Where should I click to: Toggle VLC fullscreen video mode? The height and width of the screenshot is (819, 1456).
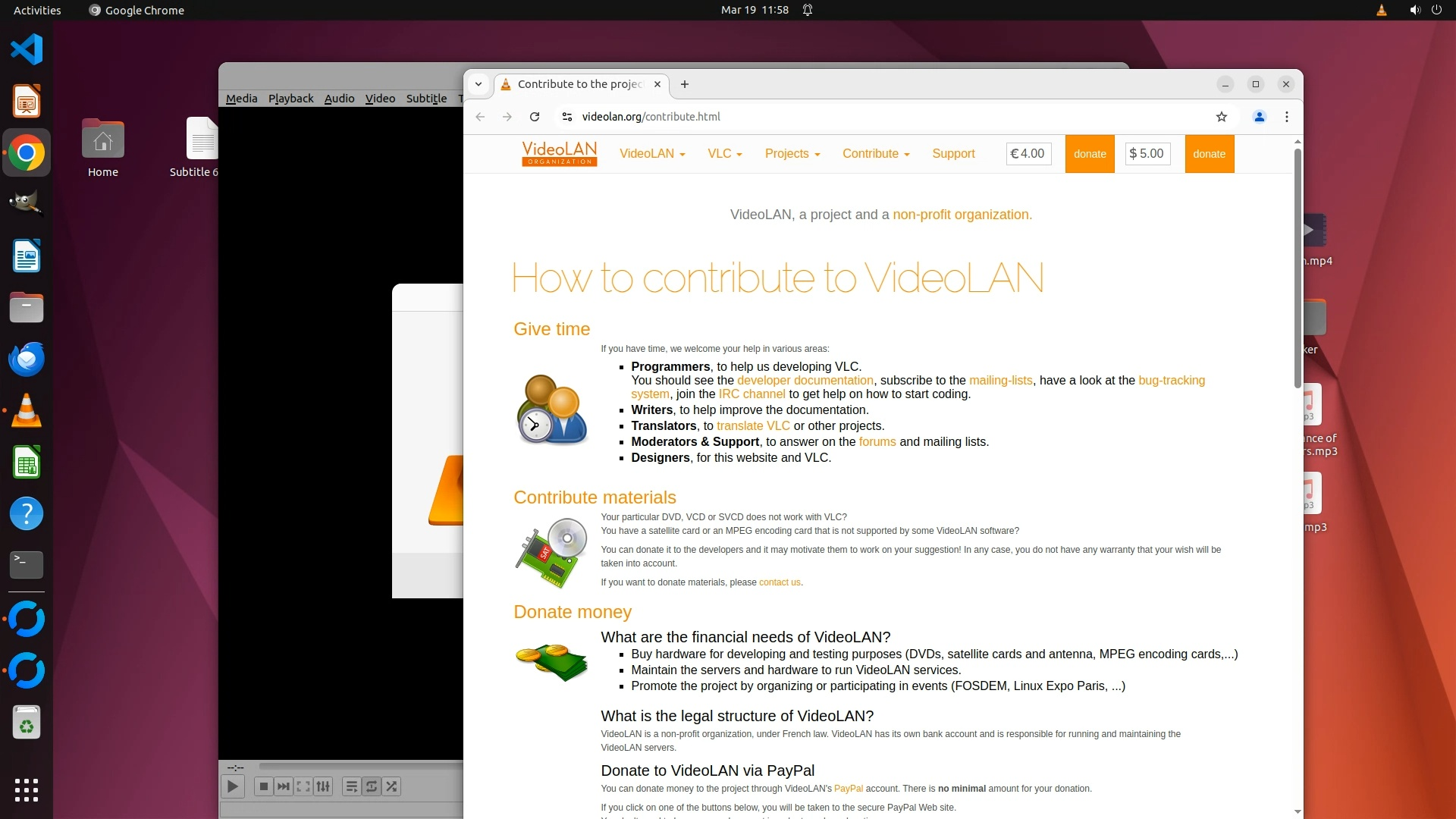point(303,786)
